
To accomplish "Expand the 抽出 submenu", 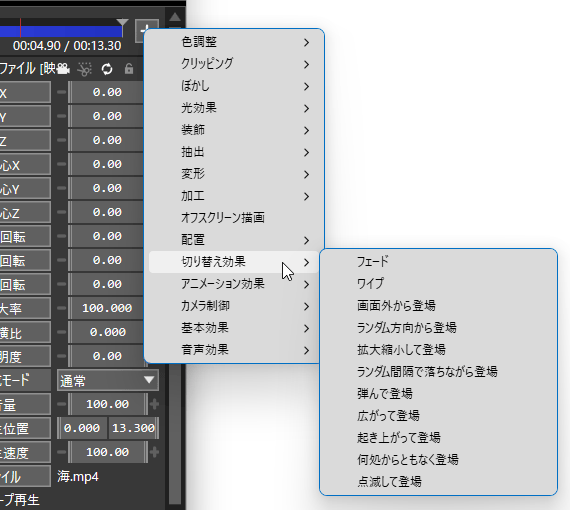I will (x=234, y=152).
